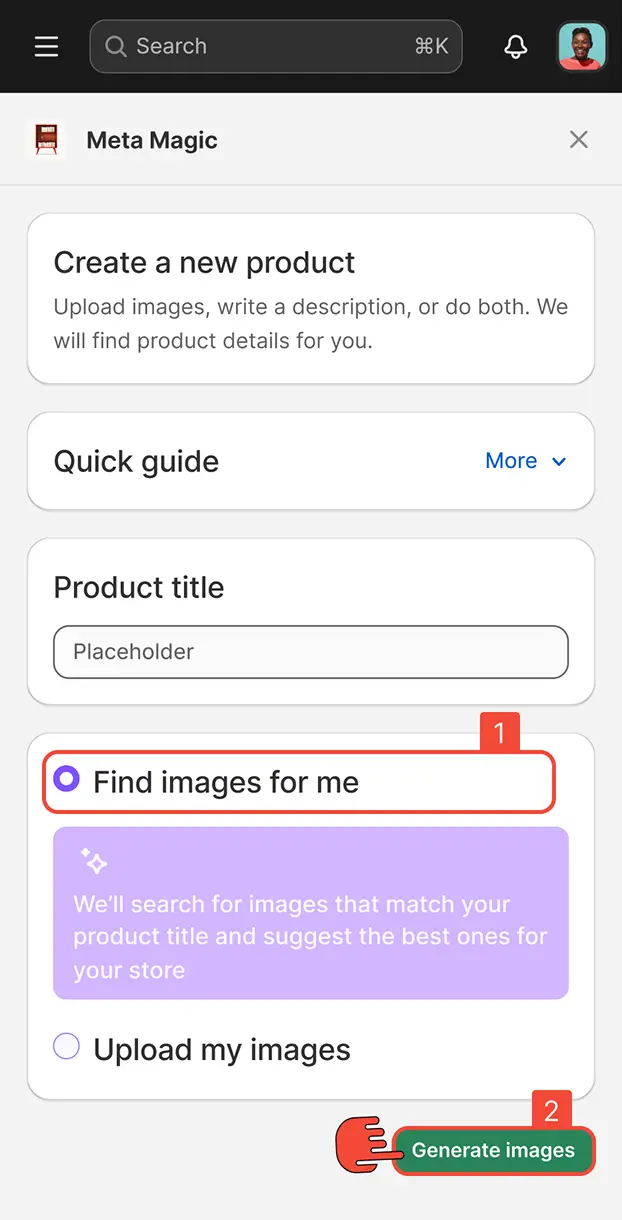Viewport: 622px width, 1220px height.
Task: Click the "Quick guide" heading
Action: (136, 462)
